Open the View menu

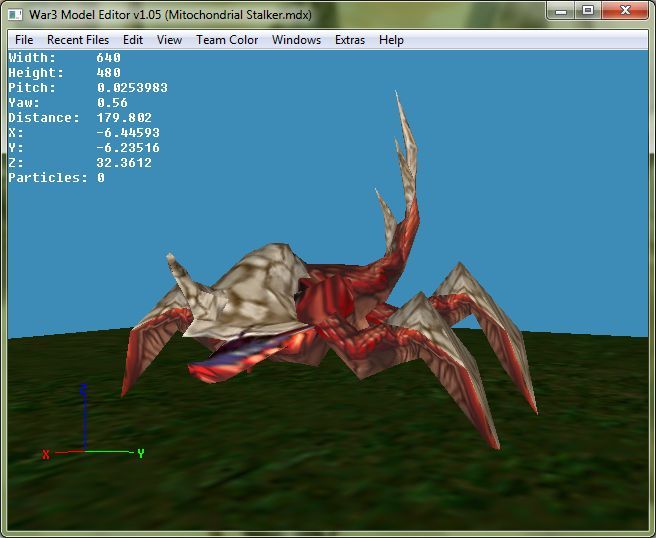[x=169, y=40]
